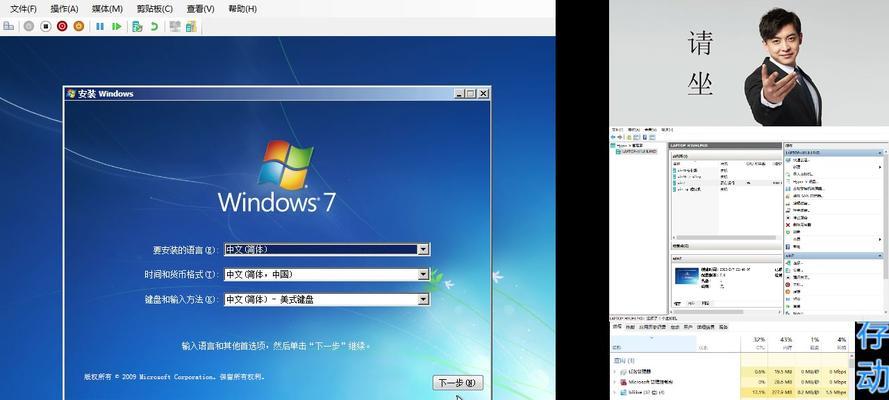Click the Checkpoint toolbar icon

[137, 26]
